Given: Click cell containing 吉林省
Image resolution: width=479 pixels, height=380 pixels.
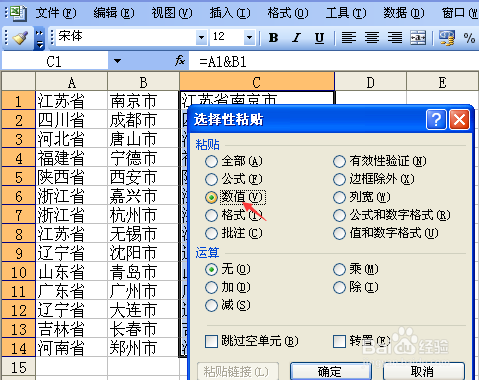Looking at the screenshot, I should (x=71, y=329).
